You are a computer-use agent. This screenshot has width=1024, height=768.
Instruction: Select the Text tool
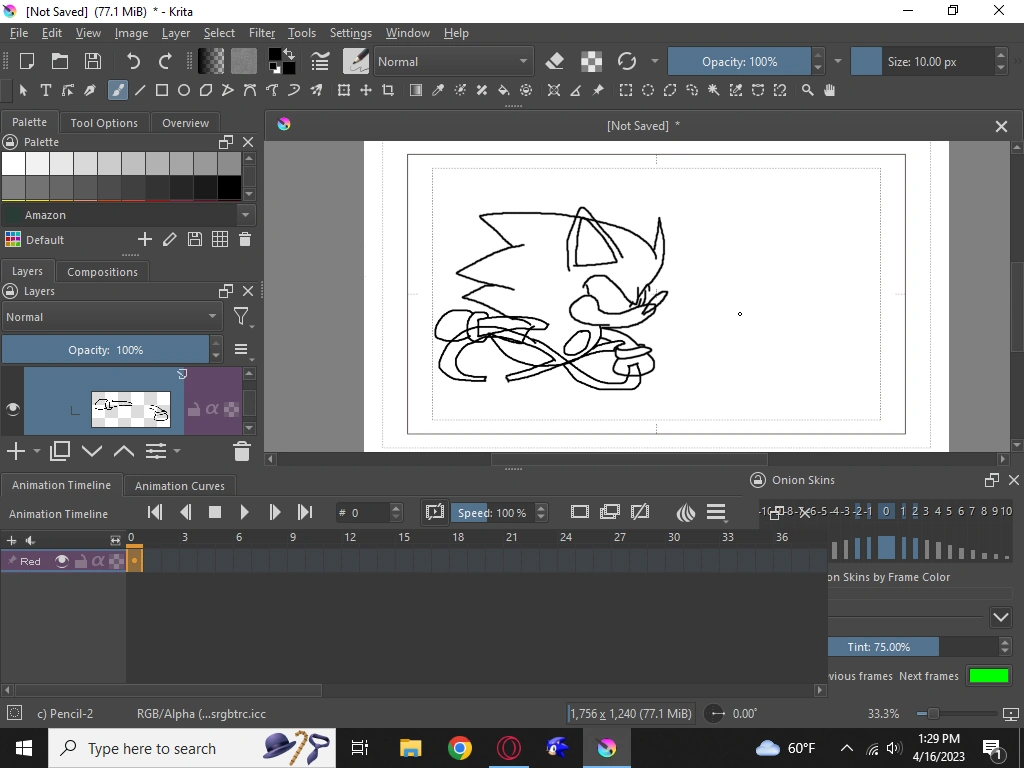coord(46,90)
